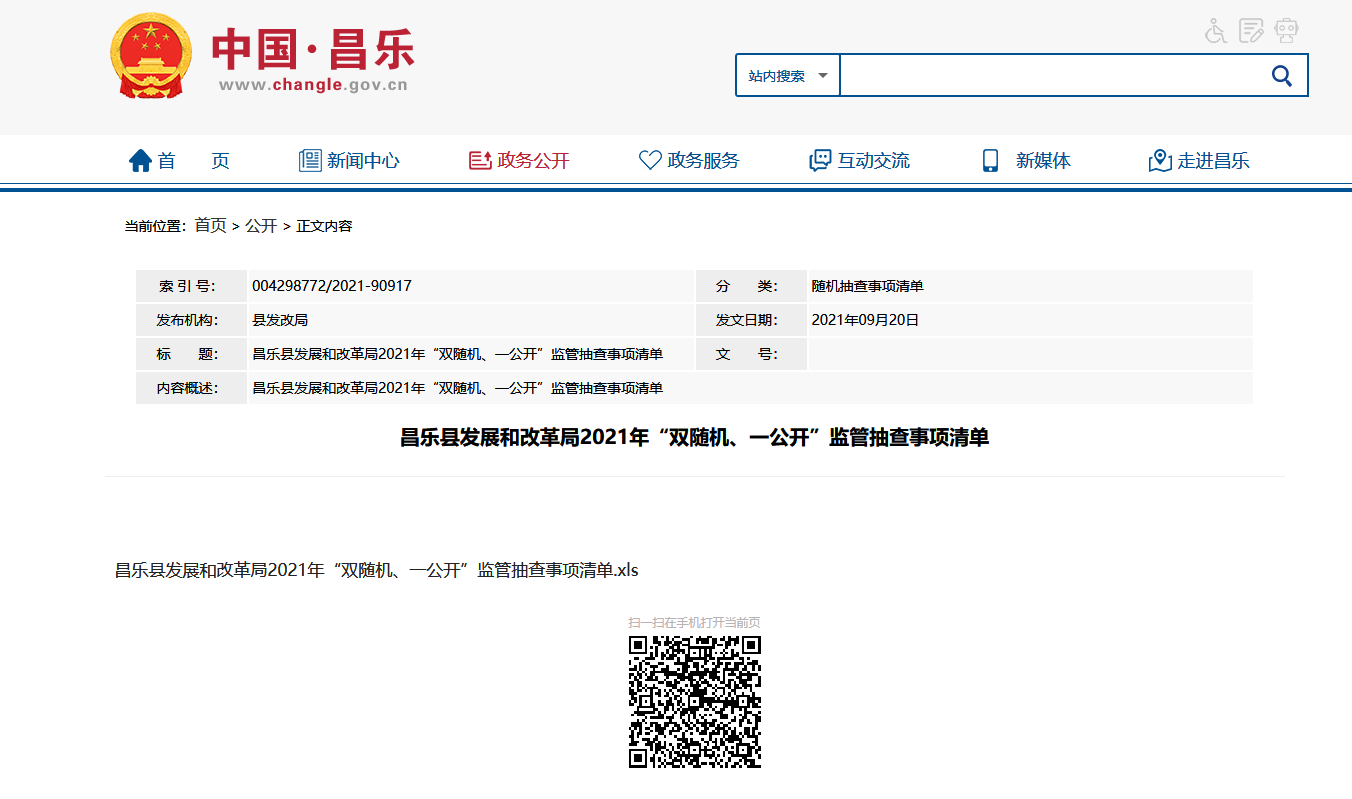Viewport: 1352px width, 799px height.
Task: Switch to the 政务公开 navigation tab
Action: pos(517,160)
